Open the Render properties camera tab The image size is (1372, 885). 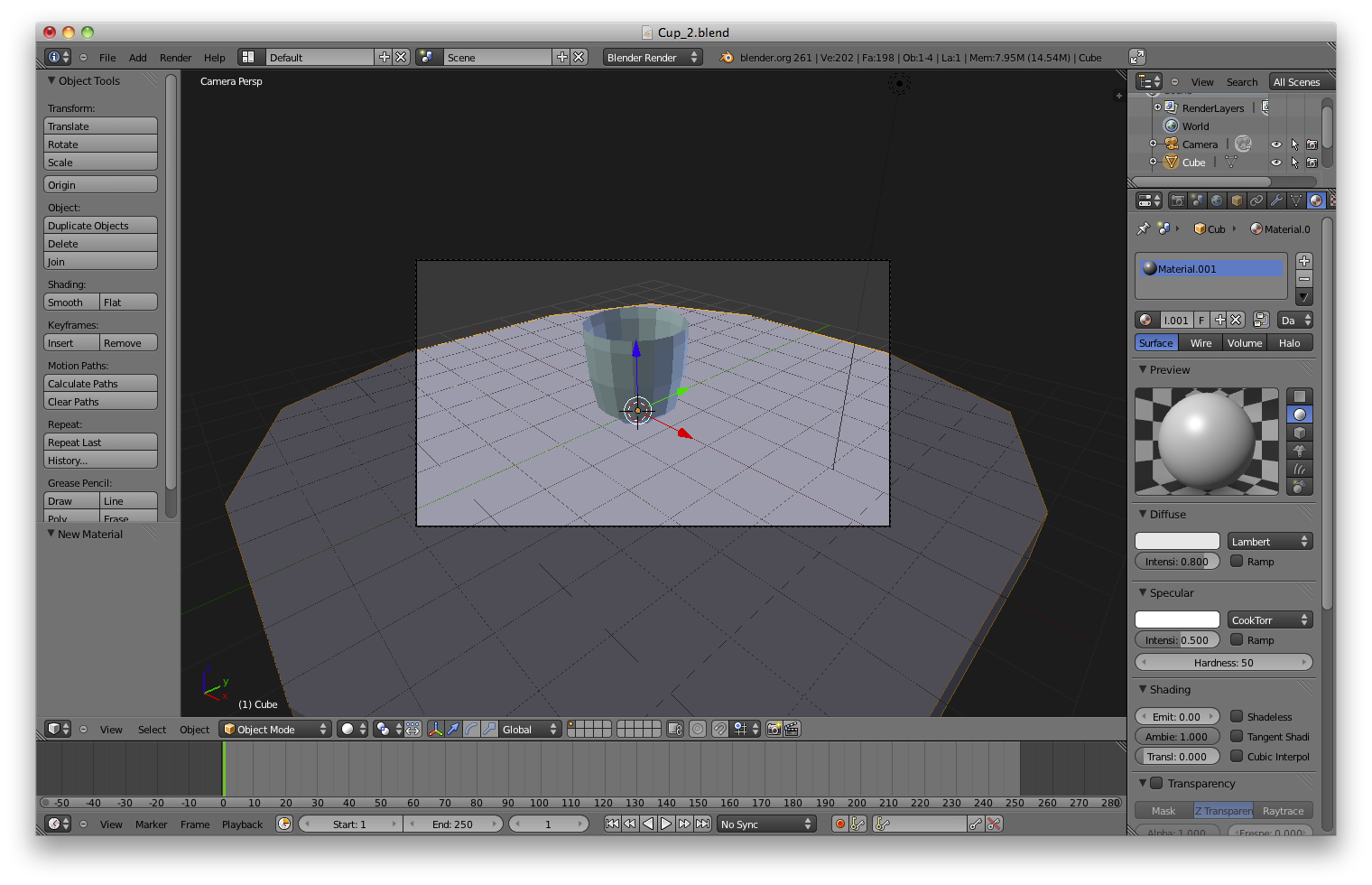click(1177, 200)
